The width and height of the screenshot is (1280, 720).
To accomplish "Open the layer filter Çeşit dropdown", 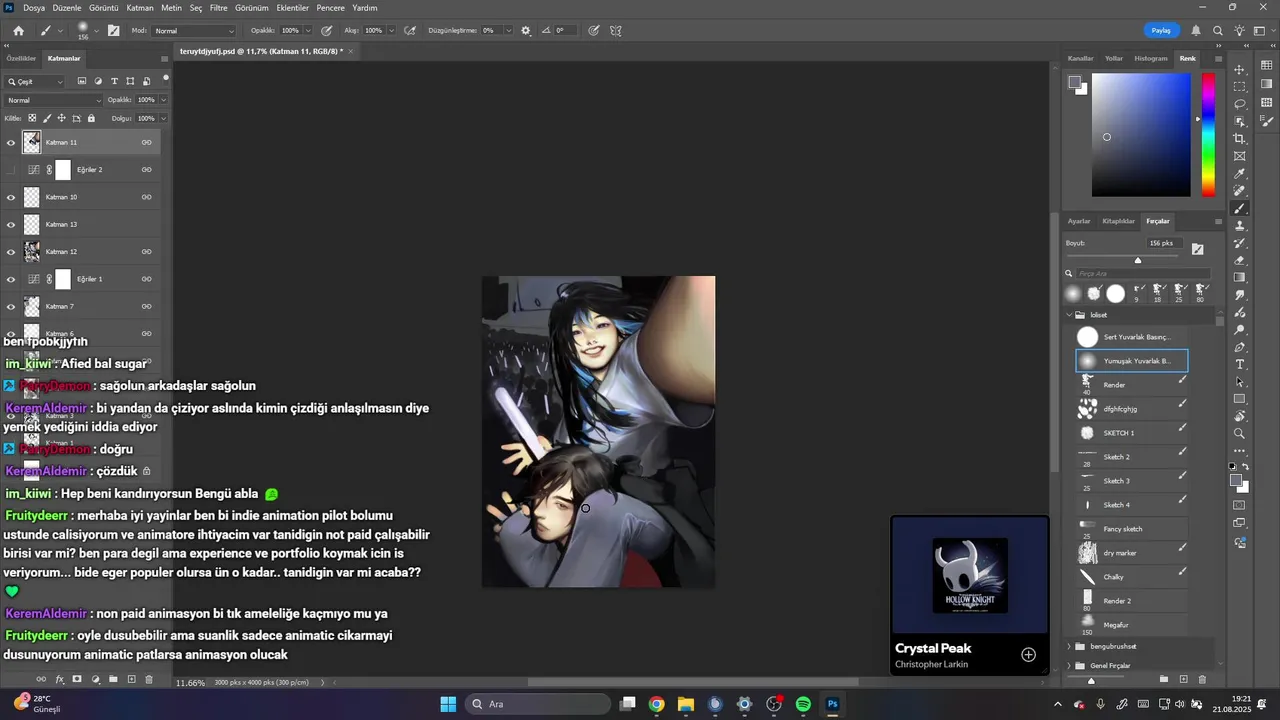I will coord(35,81).
